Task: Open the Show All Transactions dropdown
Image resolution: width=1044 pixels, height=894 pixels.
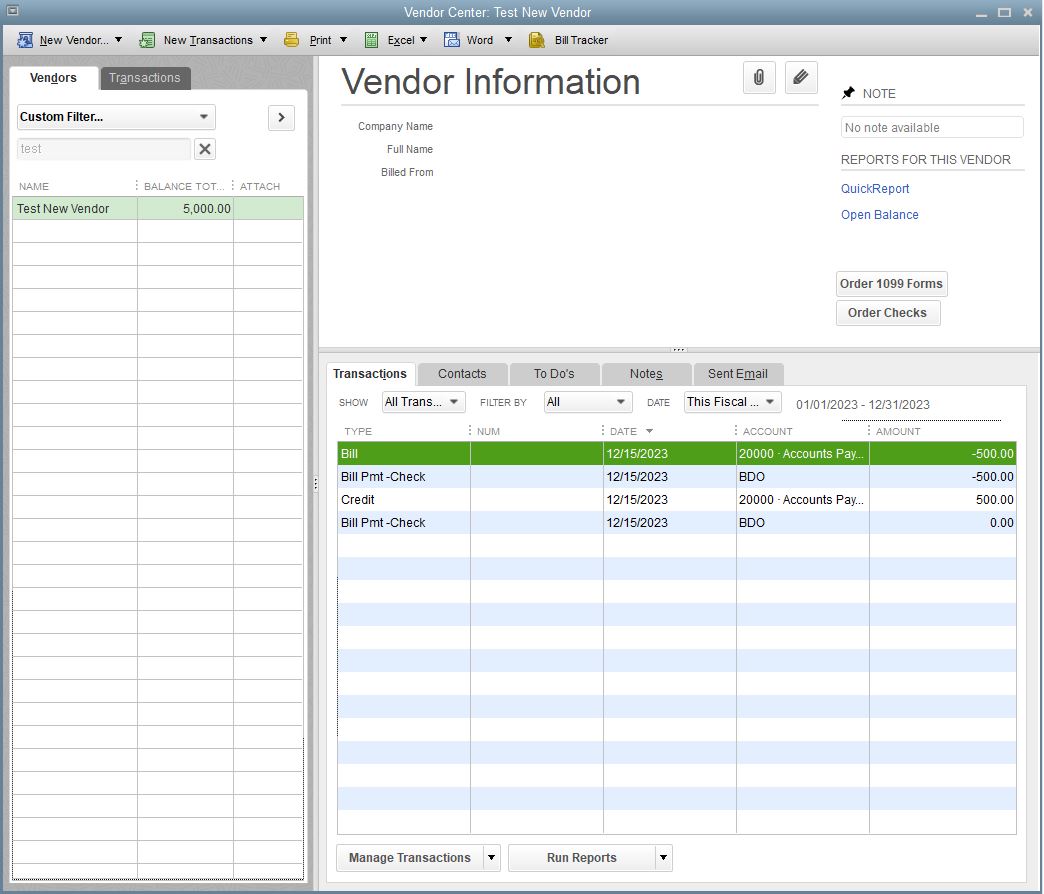Action: click(x=423, y=402)
